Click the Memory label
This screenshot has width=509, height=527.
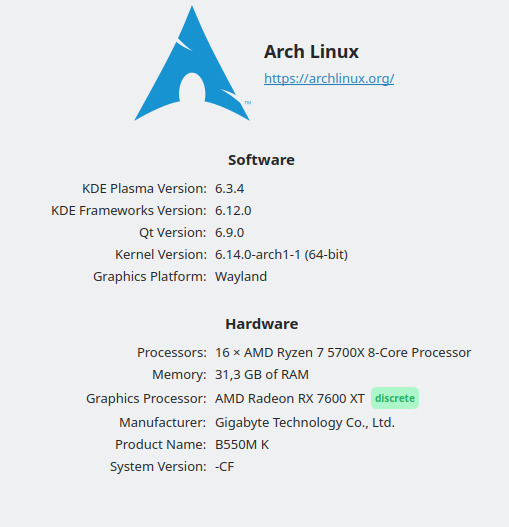point(179,375)
